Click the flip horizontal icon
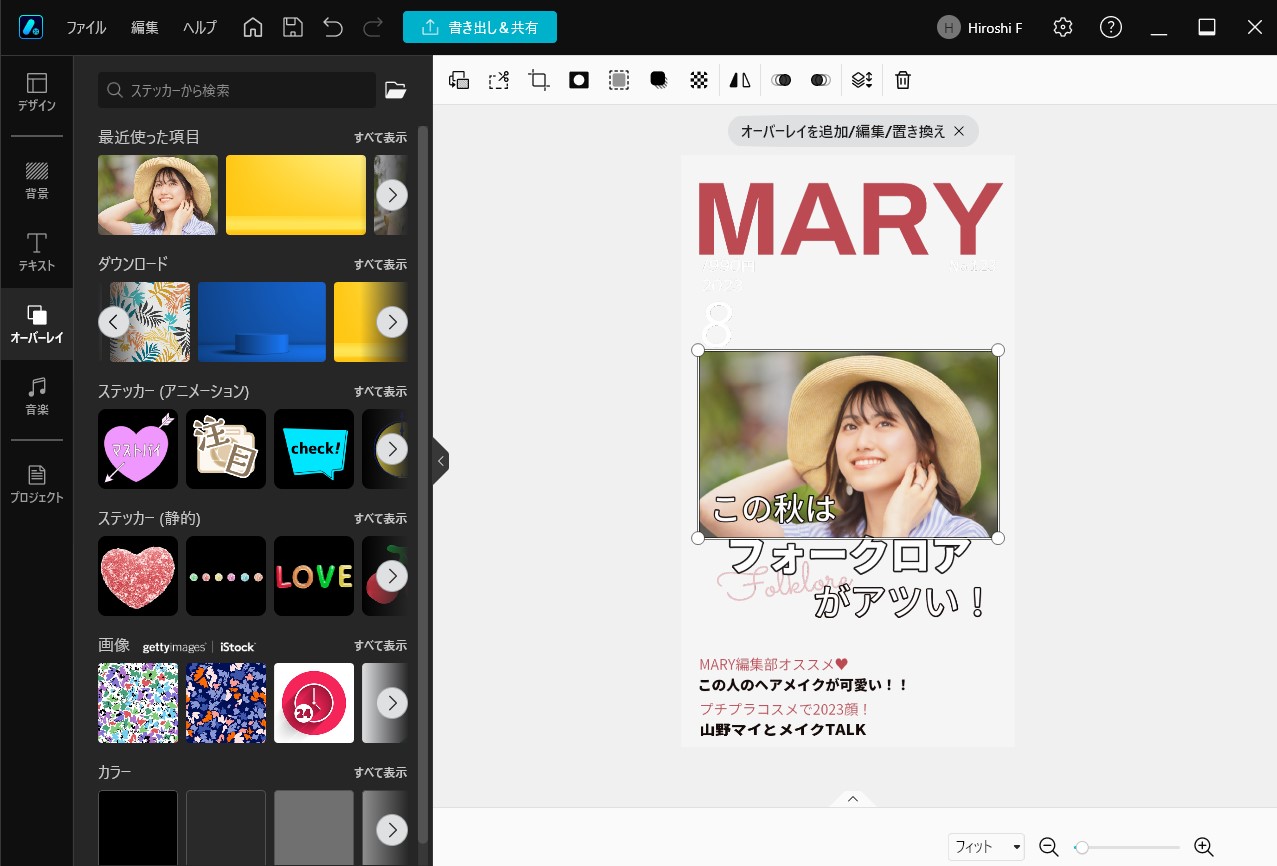 [739, 81]
